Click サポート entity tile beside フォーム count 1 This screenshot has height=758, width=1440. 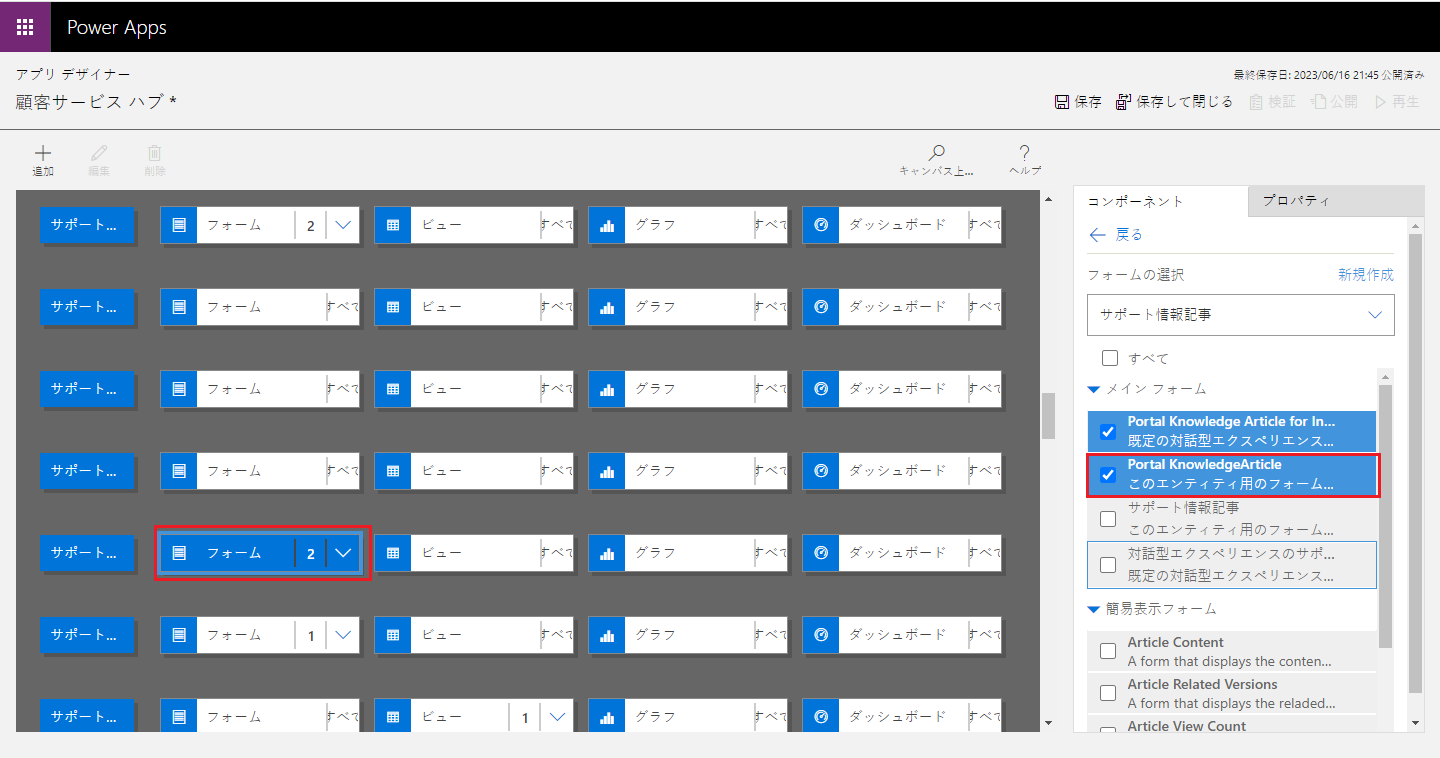pyautogui.click(x=86, y=635)
